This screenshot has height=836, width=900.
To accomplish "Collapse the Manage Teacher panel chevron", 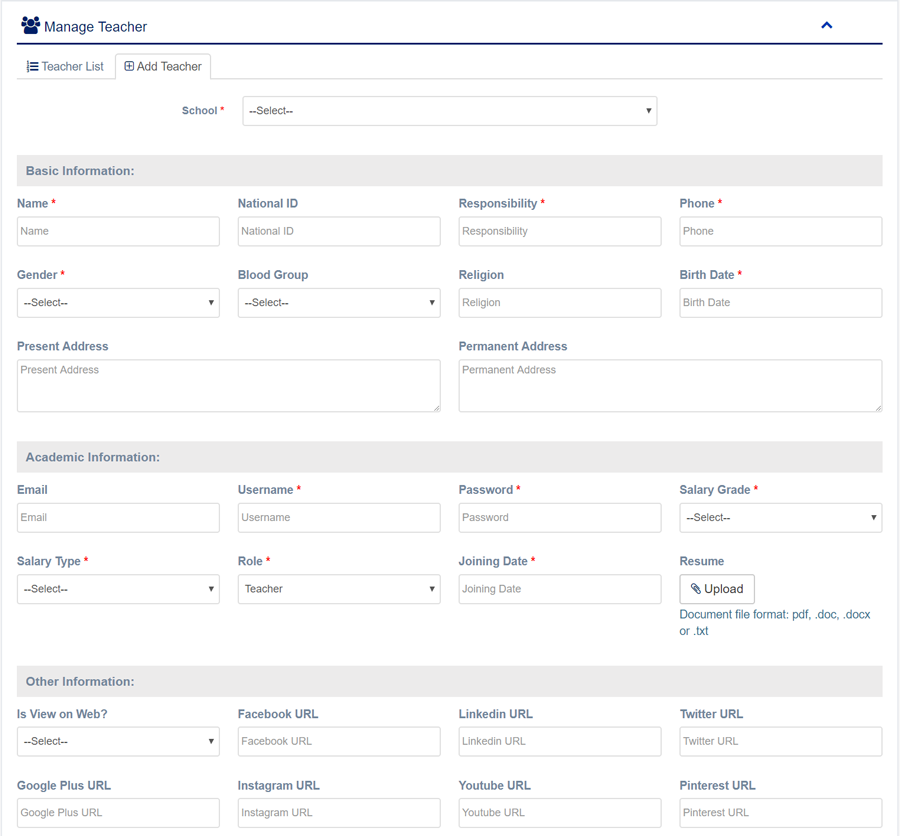I will (x=827, y=25).
